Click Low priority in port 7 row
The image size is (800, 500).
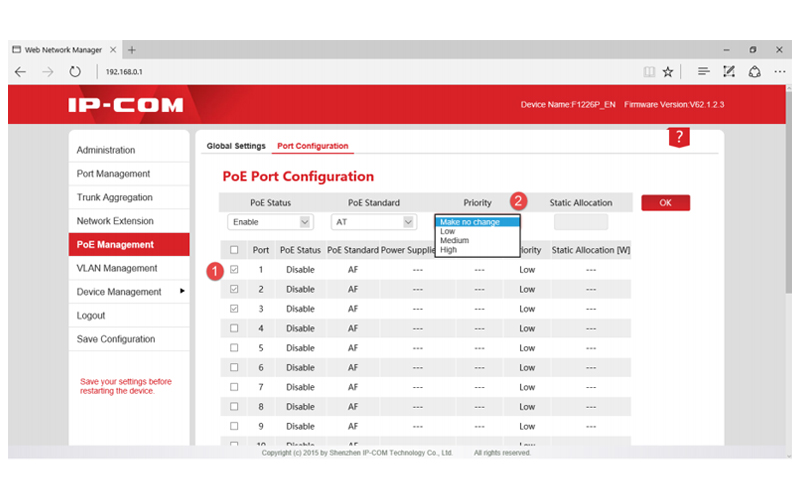pyautogui.click(x=527, y=387)
